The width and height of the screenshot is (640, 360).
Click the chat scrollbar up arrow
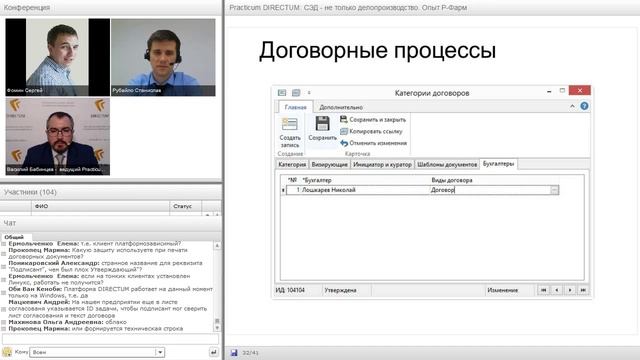click(x=217, y=246)
